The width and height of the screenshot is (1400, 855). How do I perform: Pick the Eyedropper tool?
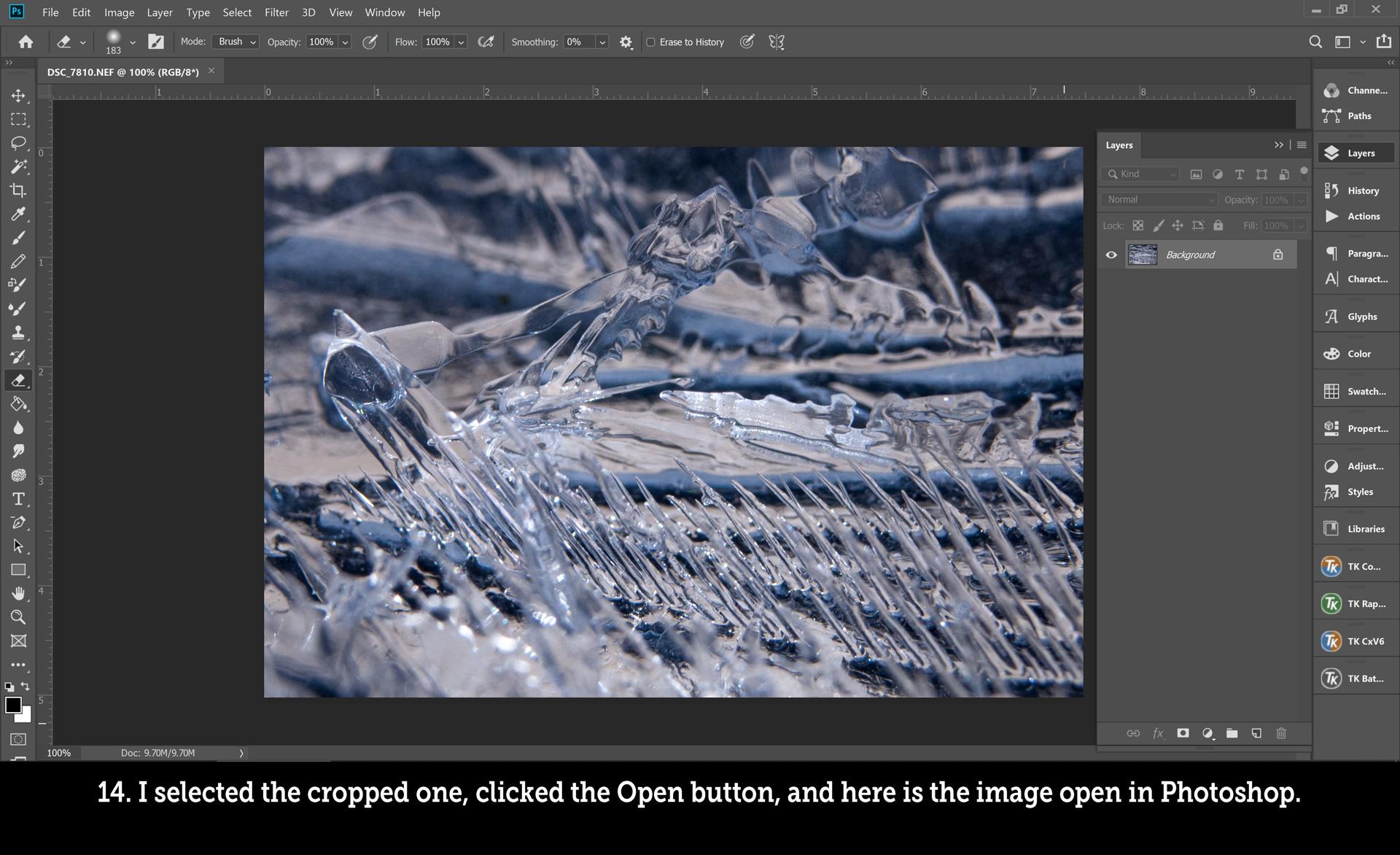click(19, 213)
